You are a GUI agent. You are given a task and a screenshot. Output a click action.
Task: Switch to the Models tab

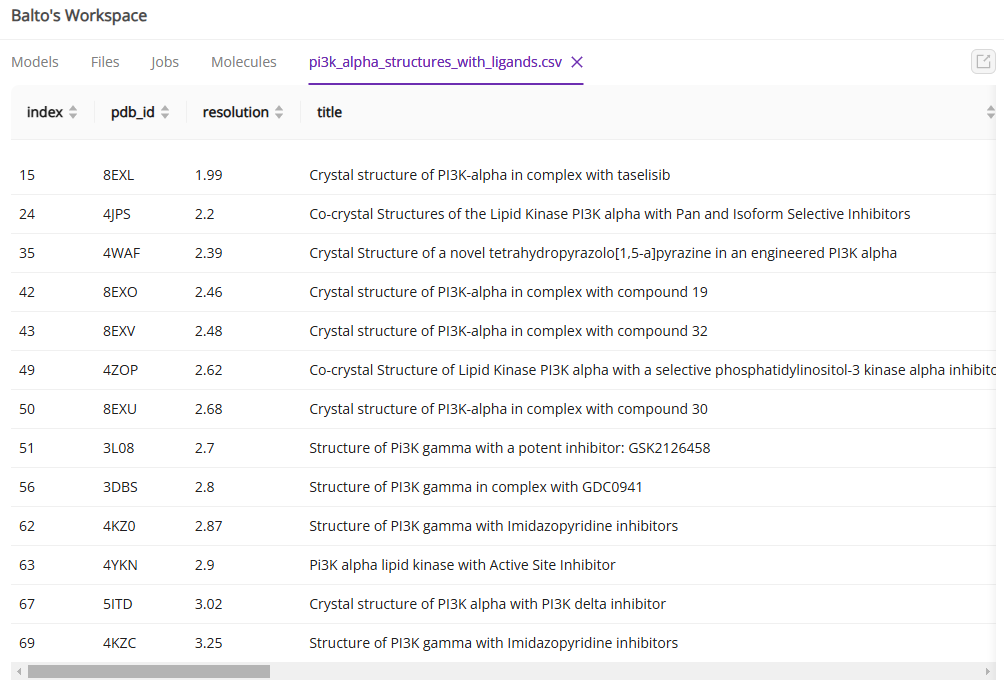tap(35, 62)
